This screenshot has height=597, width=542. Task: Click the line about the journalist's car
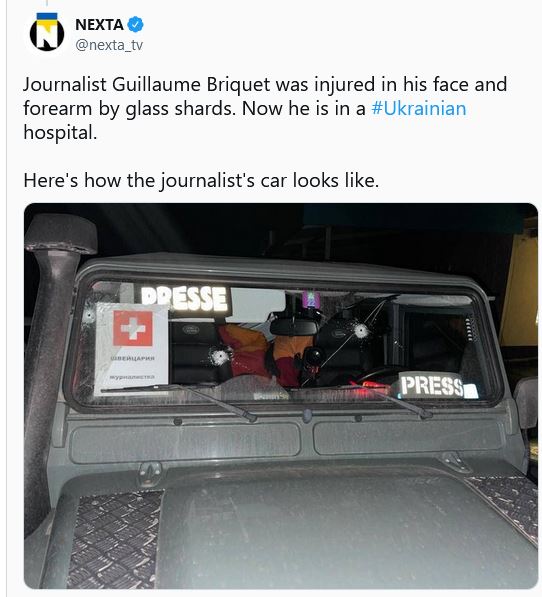point(201,180)
